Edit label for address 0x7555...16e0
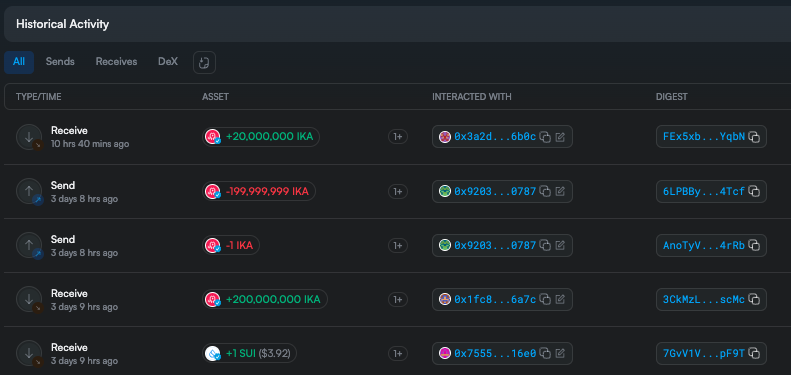The image size is (791, 375). (560, 353)
